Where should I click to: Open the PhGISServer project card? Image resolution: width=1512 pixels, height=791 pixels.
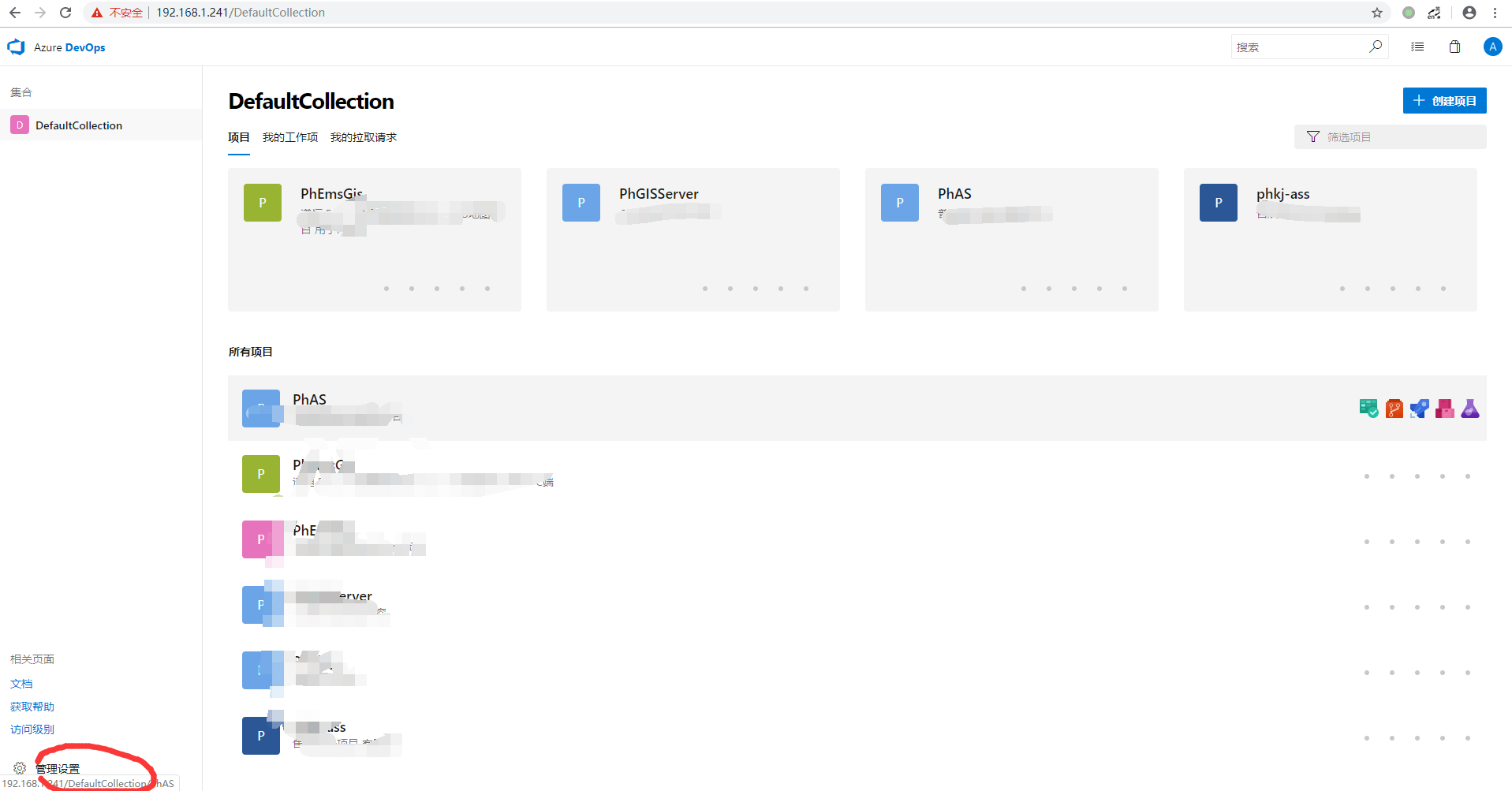pyautogui.click(x=693, y=239)
